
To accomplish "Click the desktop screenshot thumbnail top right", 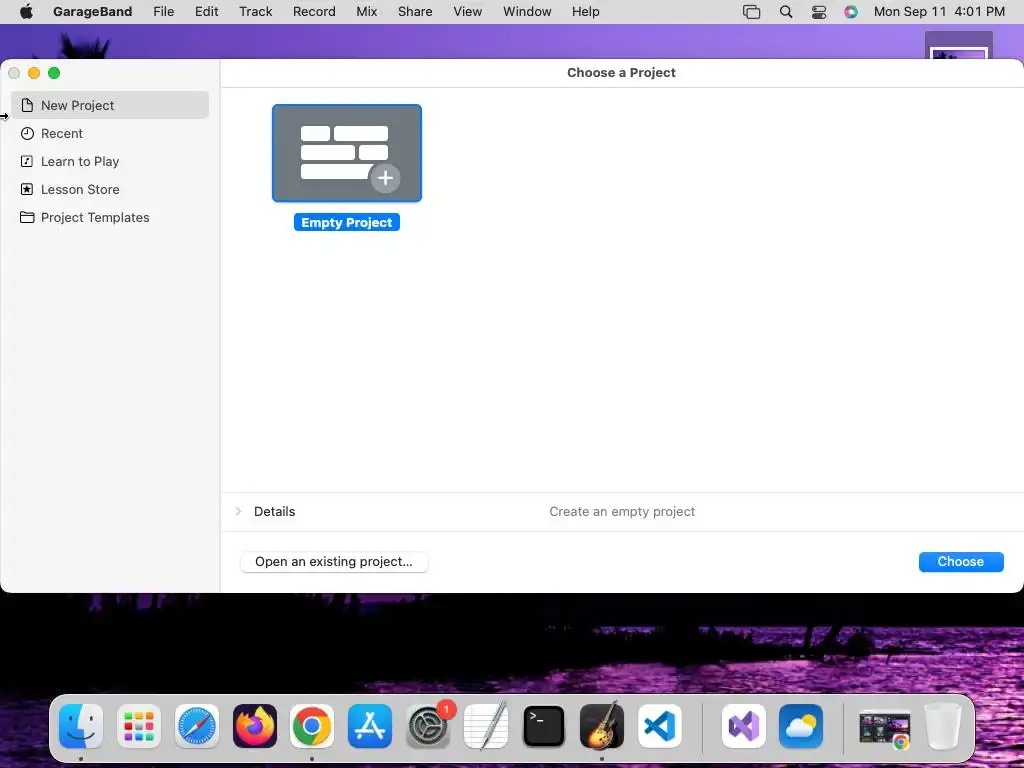I will point(959,46).
